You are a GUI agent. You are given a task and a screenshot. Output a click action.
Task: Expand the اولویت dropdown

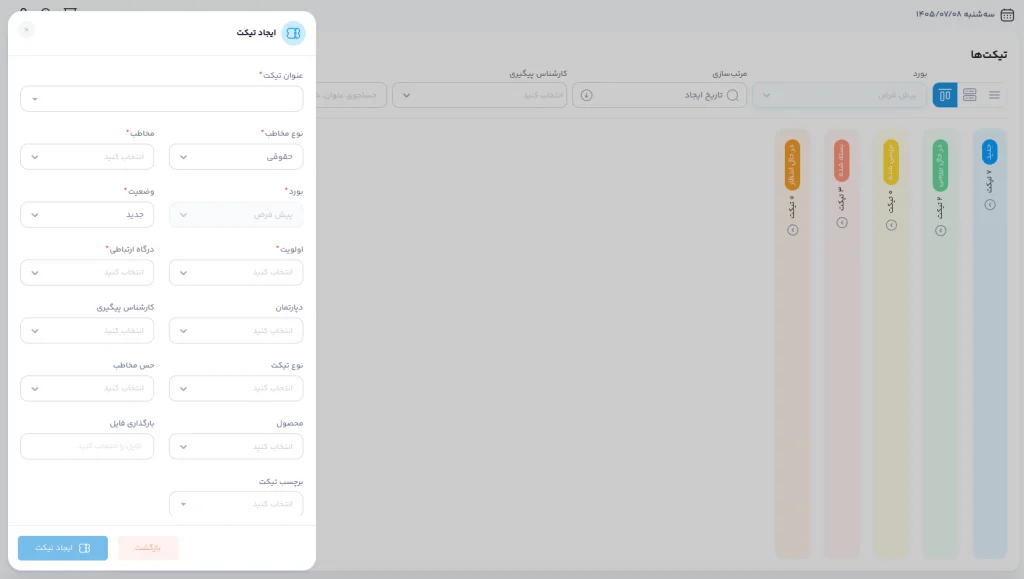(x=236, y=272)
